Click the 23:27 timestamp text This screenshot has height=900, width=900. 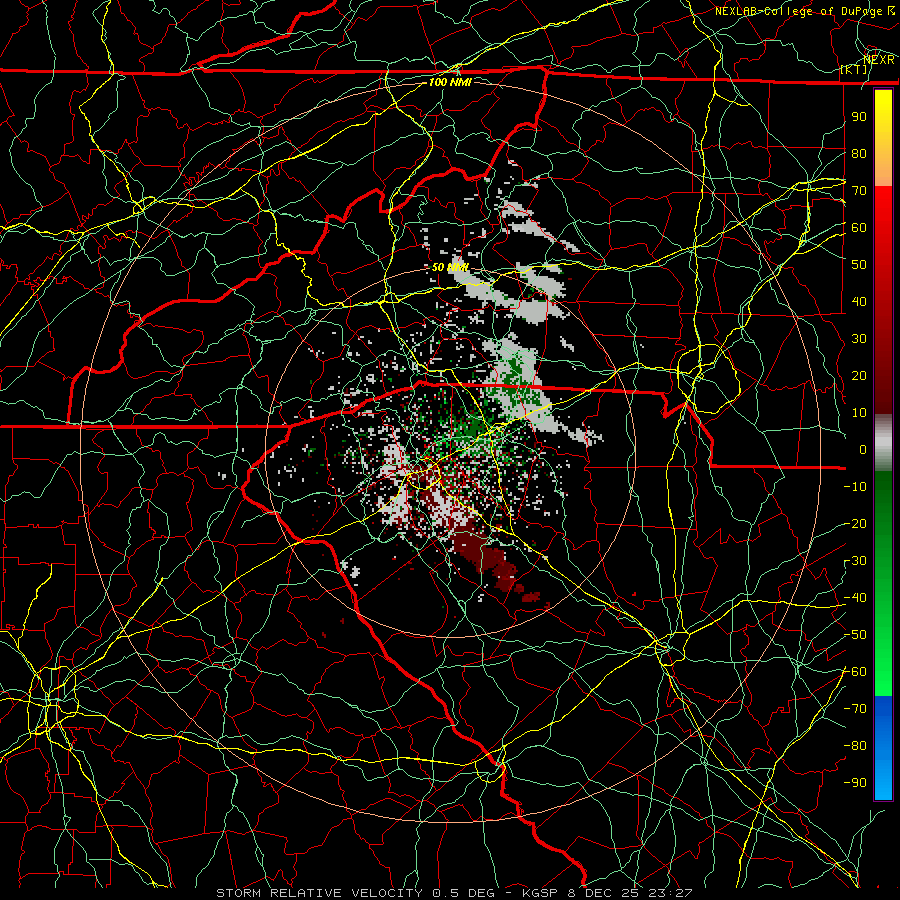[x=670, y=893]
